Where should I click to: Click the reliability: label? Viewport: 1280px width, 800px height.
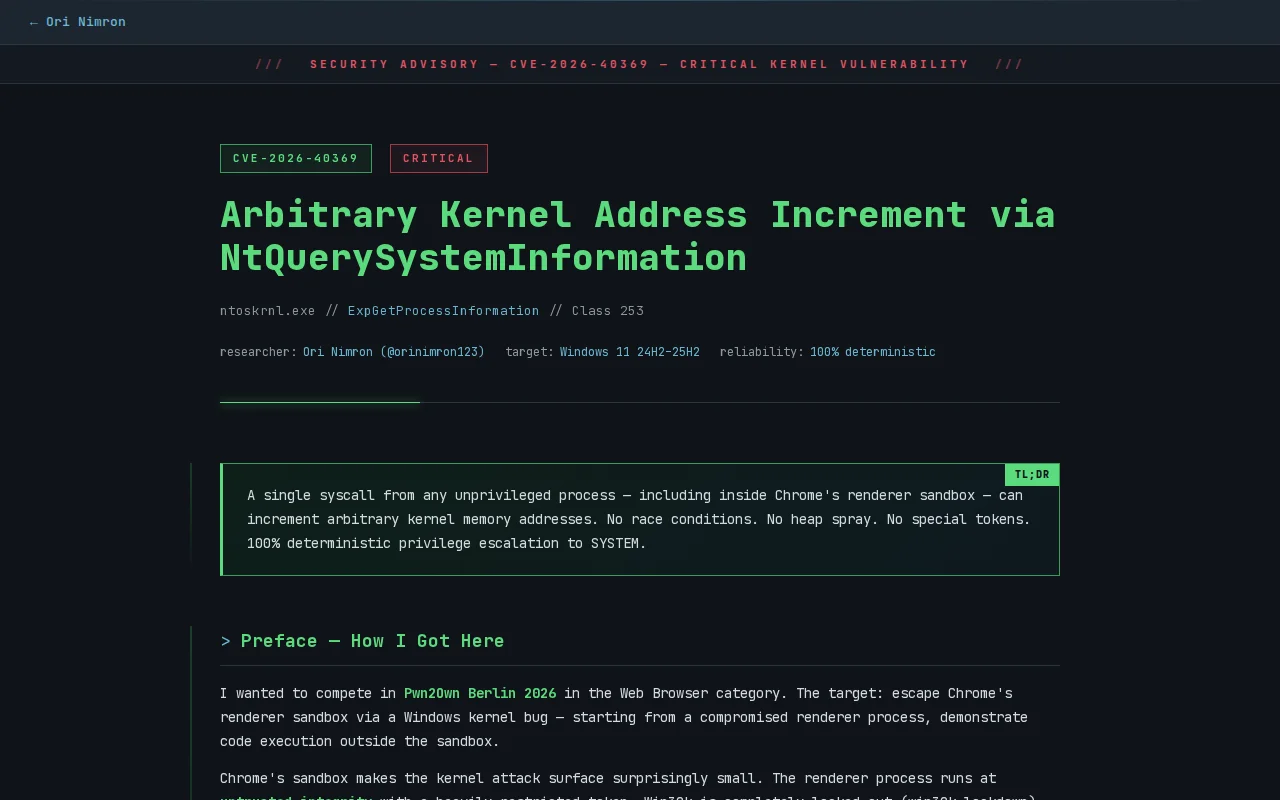(762, 352)
